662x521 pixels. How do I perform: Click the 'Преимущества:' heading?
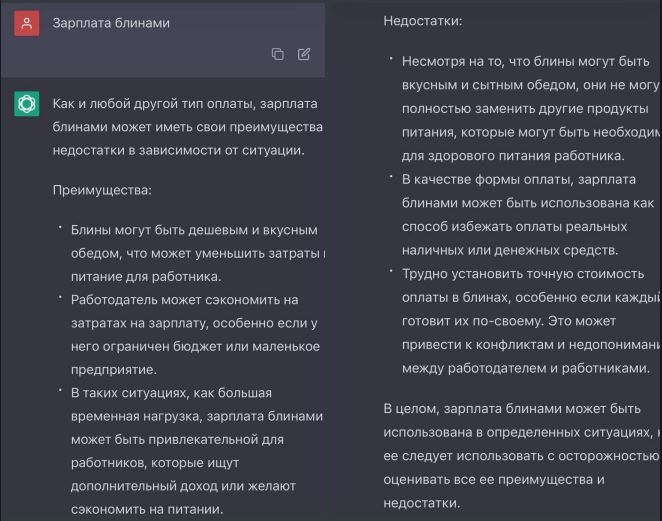[x=102, y=190]
